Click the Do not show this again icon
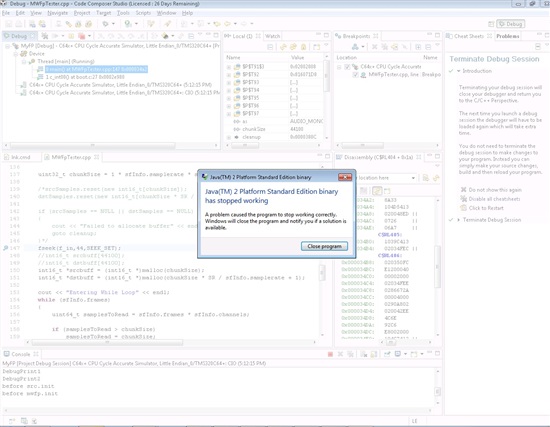The image size is (550, 427). (x=463, y=190)
